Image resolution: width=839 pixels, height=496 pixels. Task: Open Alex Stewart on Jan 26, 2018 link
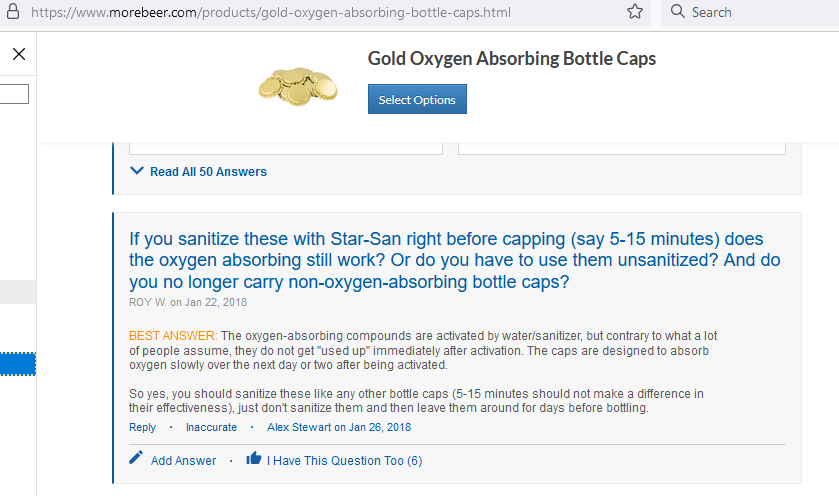click(x=339, y=428)
